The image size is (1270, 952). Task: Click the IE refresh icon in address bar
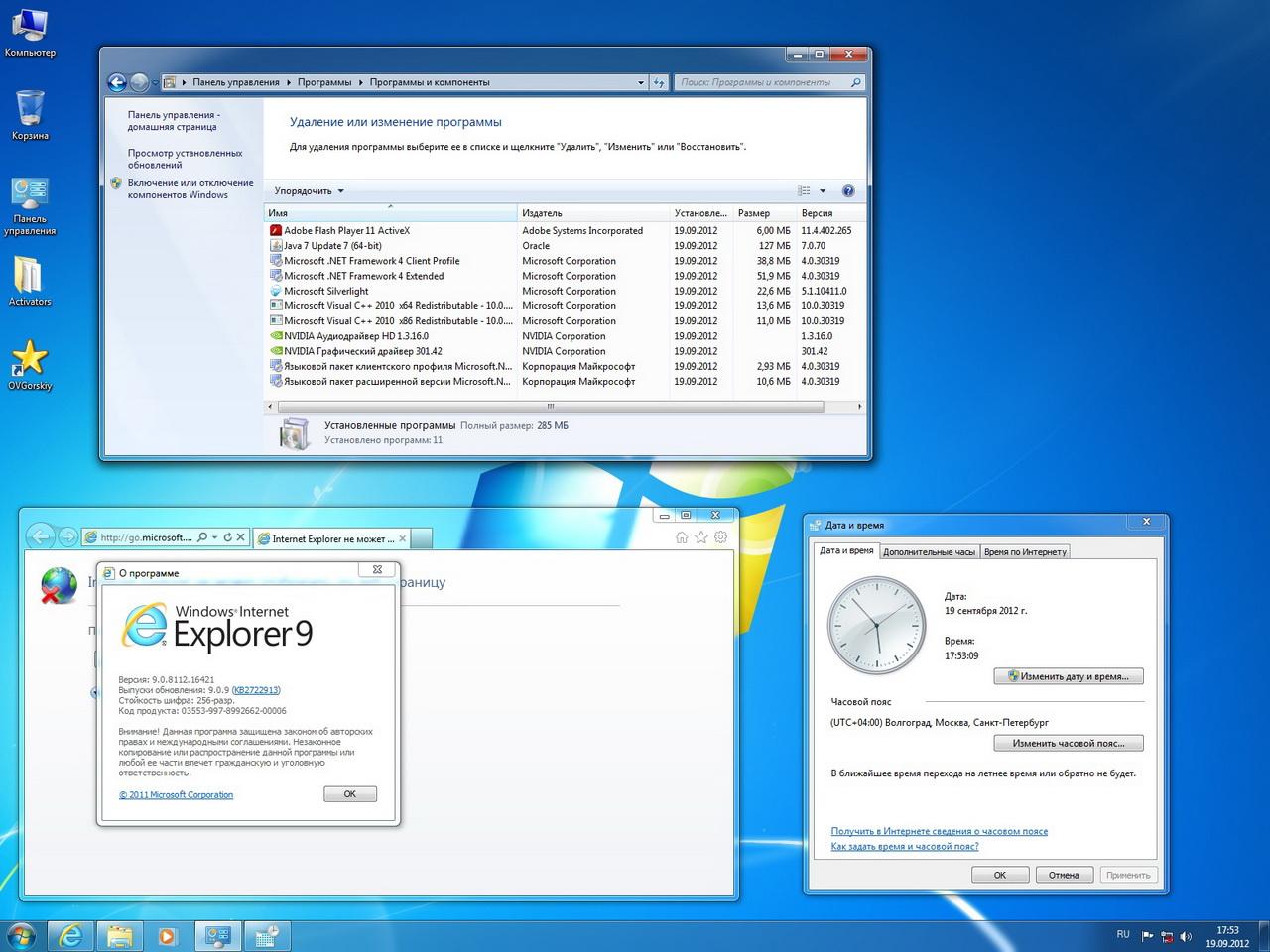point(227,537)
